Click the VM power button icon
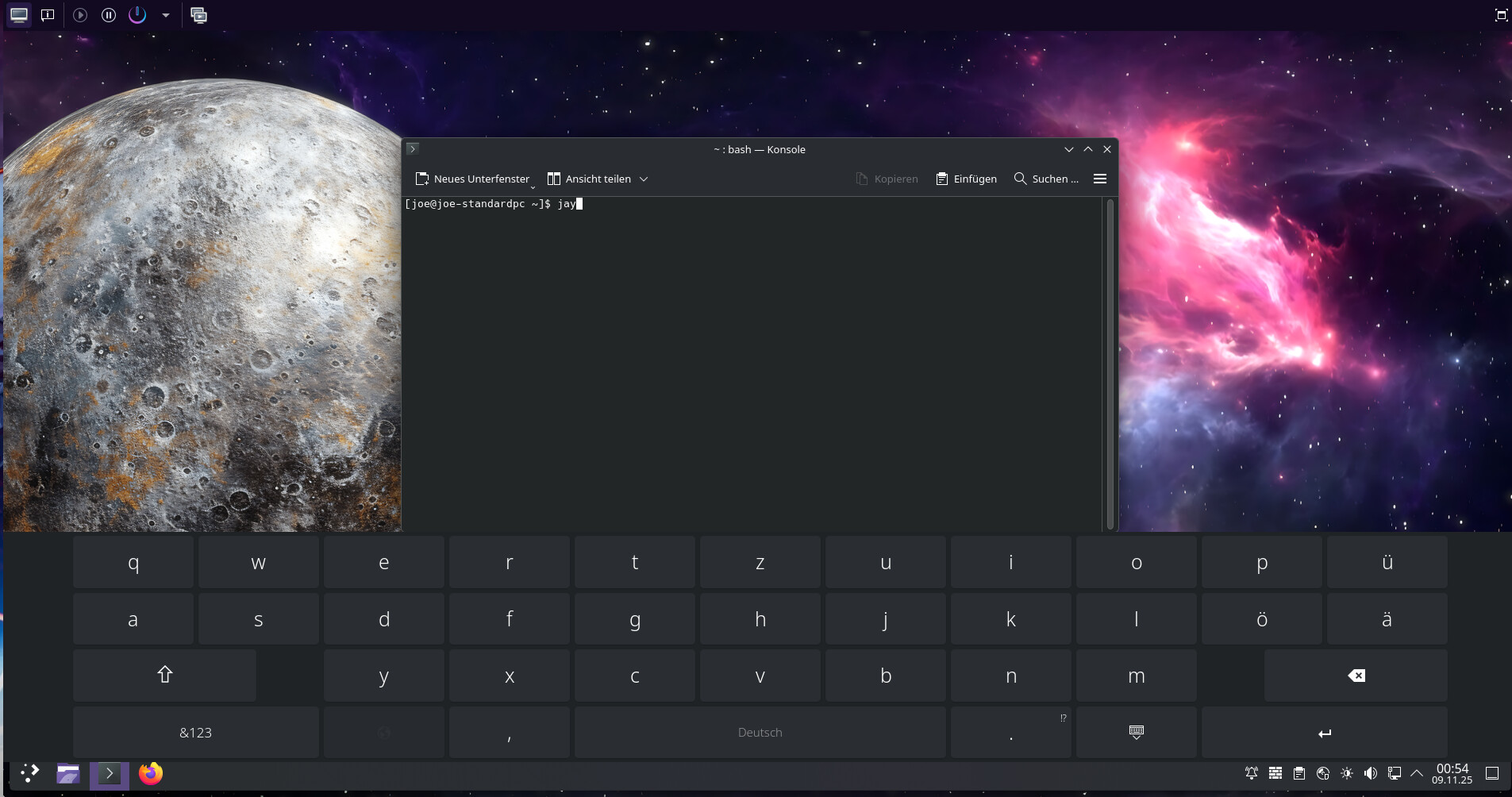This screenshot has width=1512, height=797. 137,15
